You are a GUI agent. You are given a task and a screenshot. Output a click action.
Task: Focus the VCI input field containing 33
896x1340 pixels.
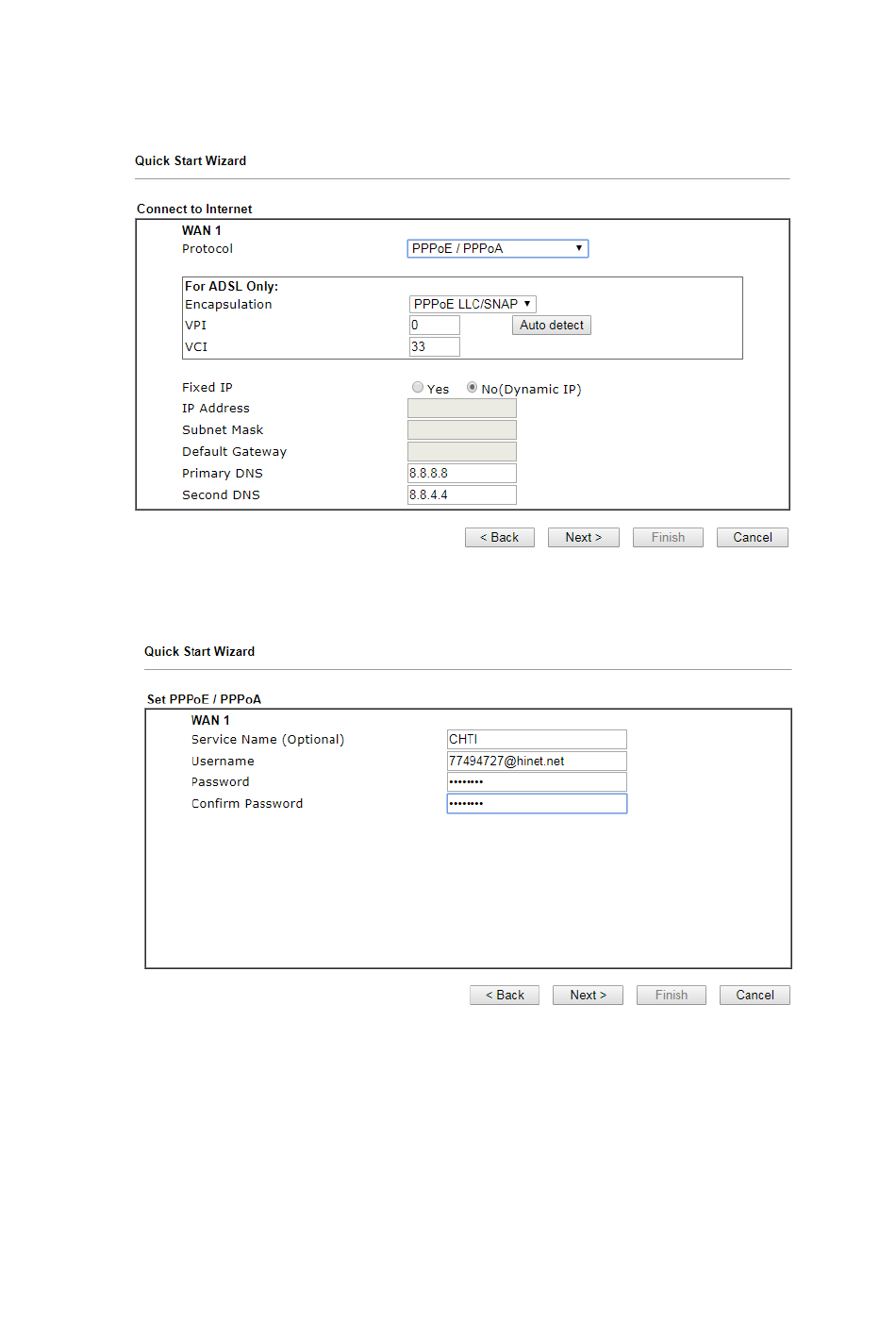(434, 346)
